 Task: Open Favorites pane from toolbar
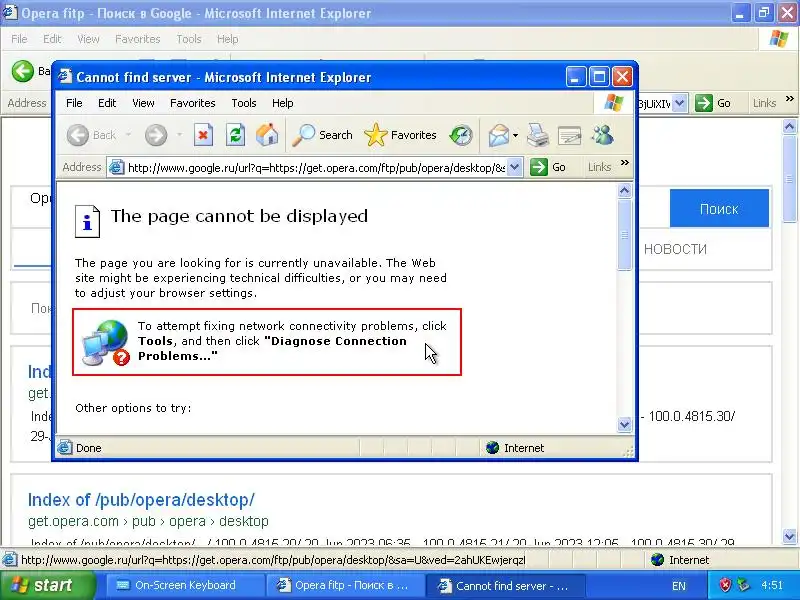(x=401, y=135)
